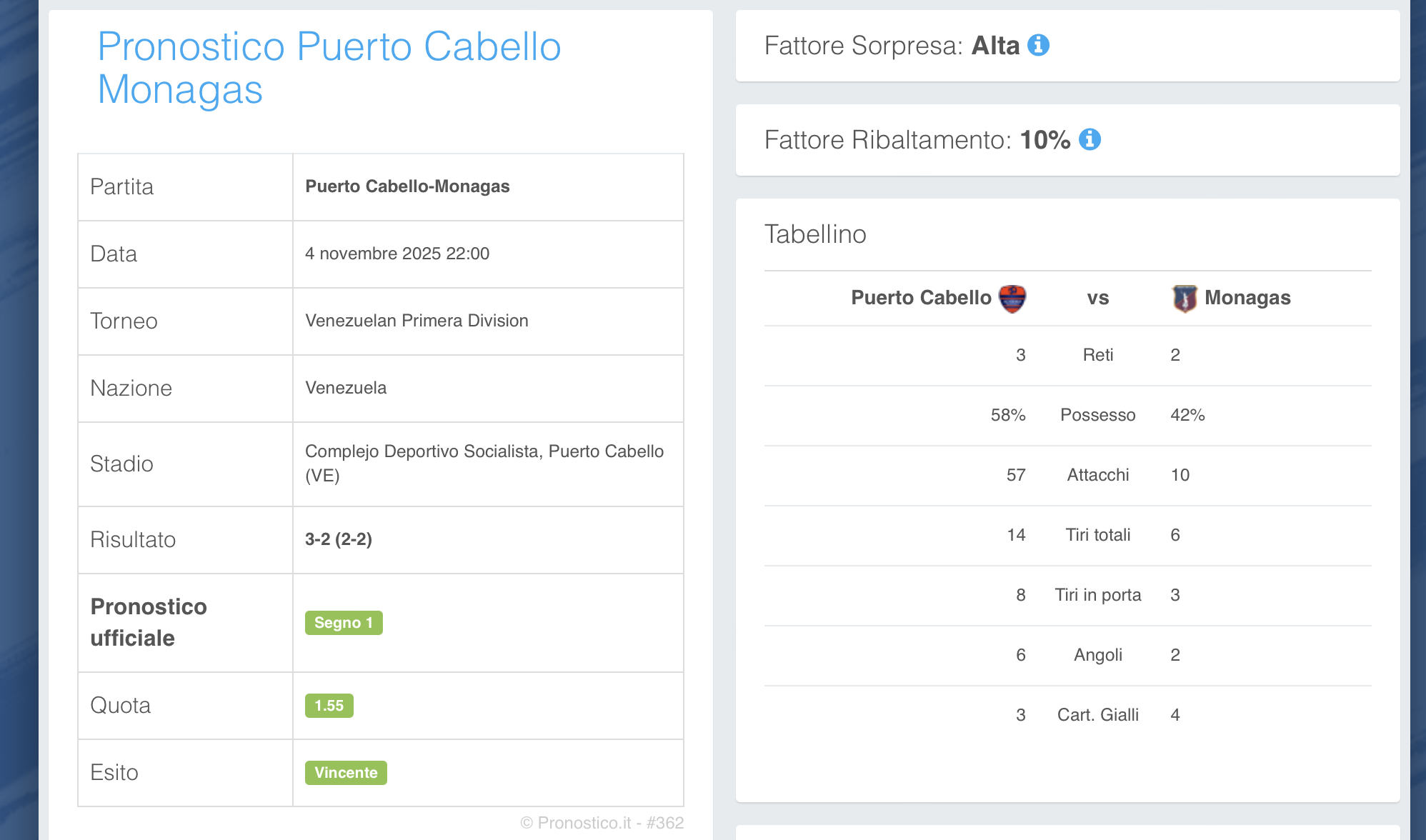Viewport: 1426px width, 840px height.
Task: Click the Monagas team crest
Action: 1184,298
